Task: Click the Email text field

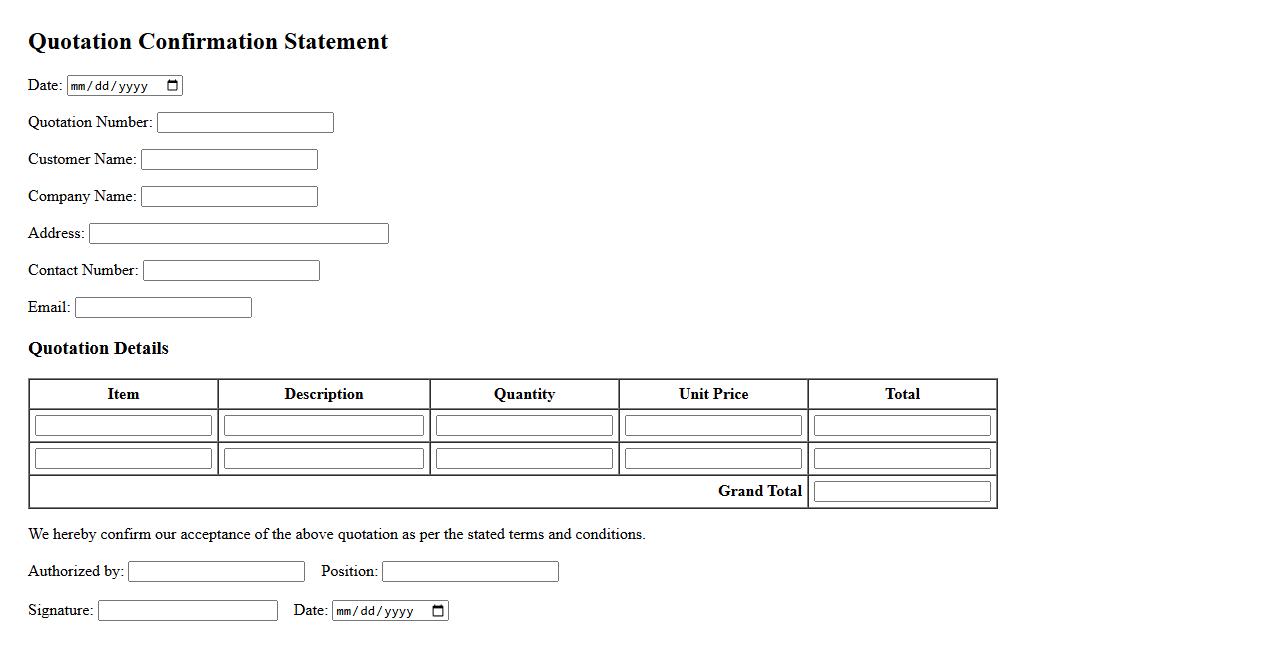Action: tap(163, 308)
